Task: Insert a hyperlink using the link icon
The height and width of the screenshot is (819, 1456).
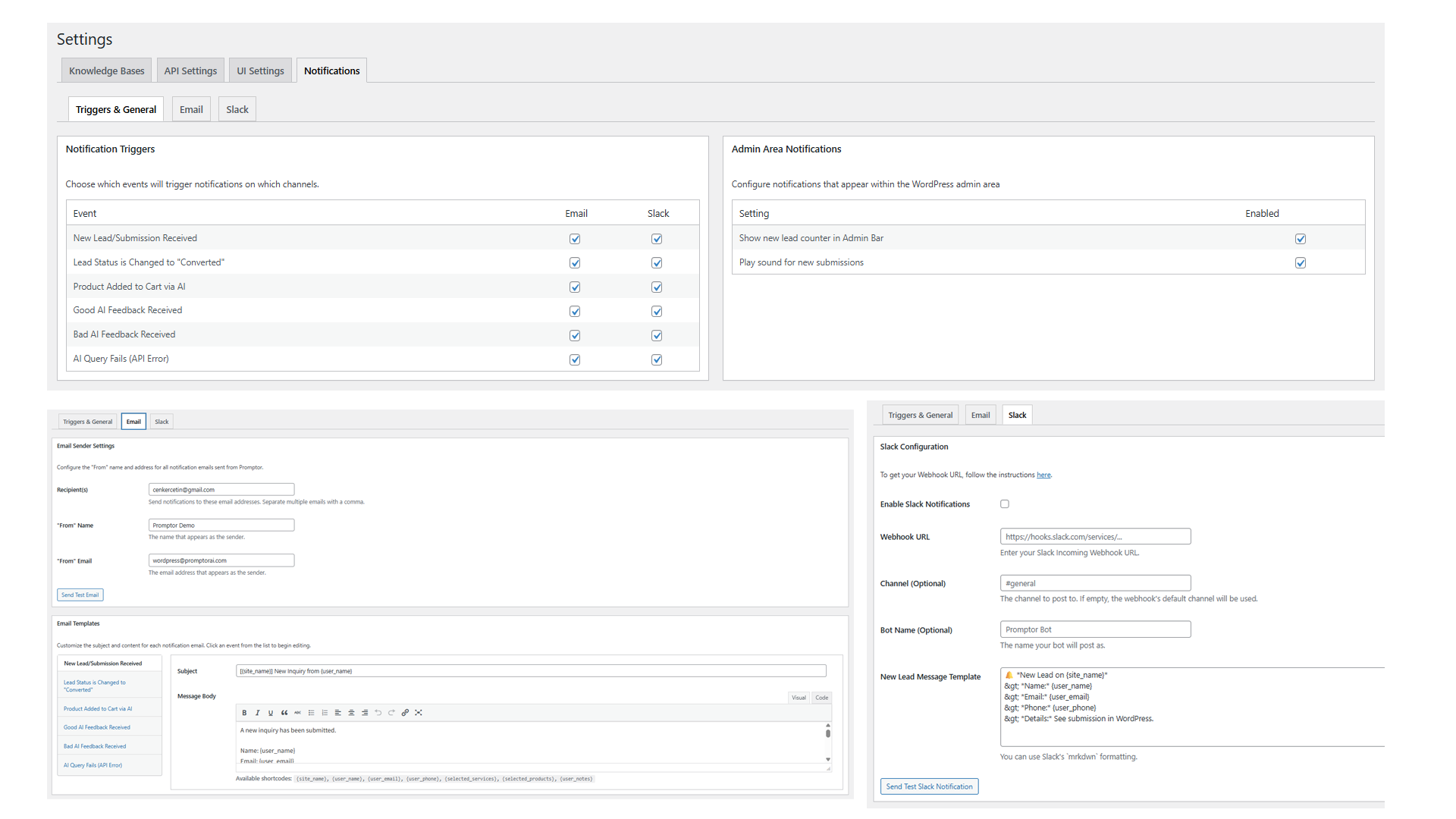Action: coord(405,713)
